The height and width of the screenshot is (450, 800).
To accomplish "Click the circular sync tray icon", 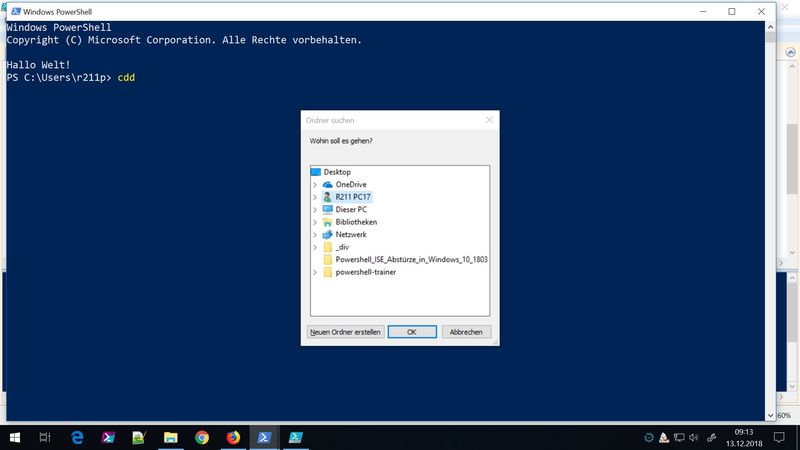I will pos(648,437).
